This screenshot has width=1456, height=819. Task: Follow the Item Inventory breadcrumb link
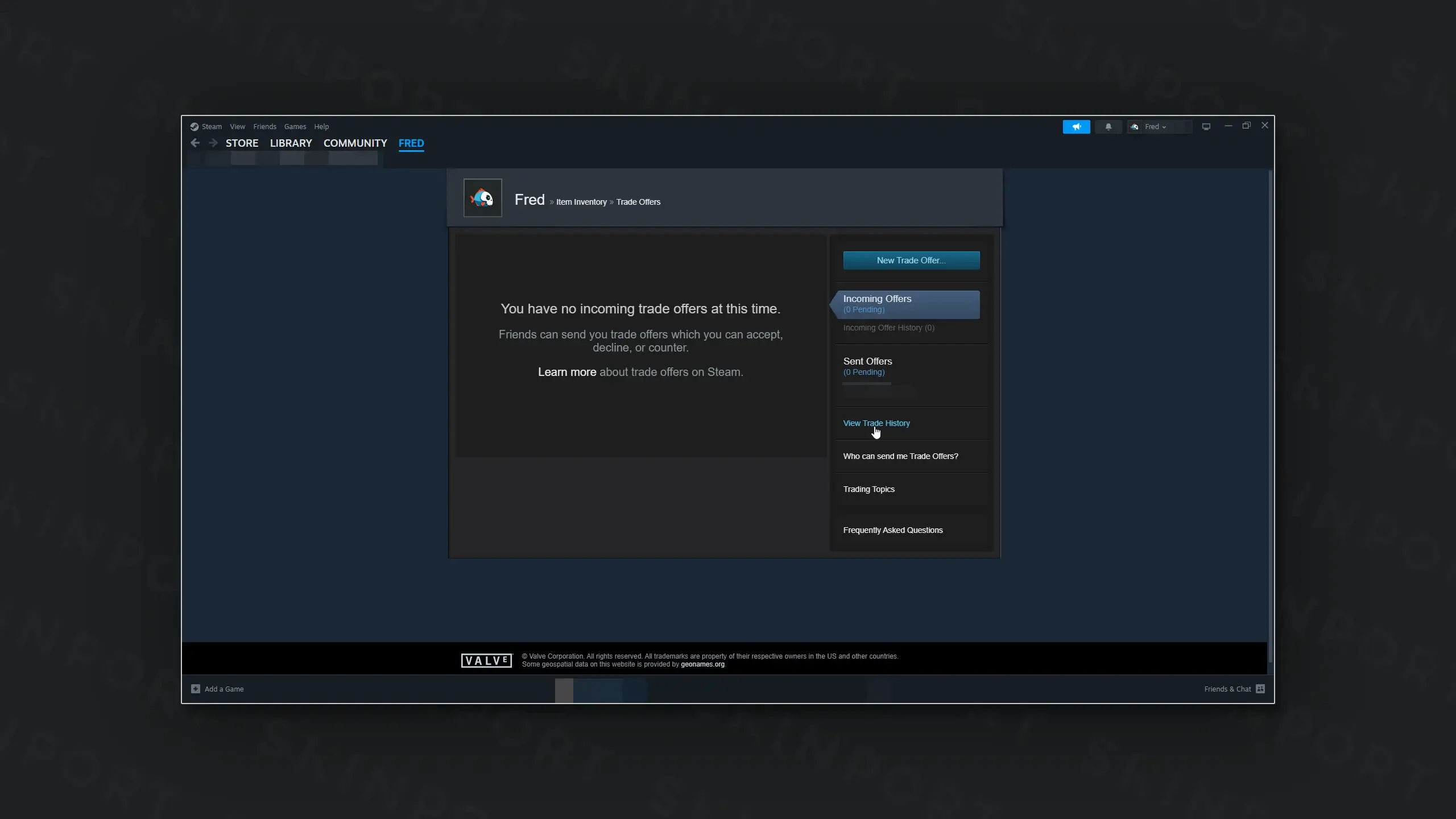(x=581, y=202)
